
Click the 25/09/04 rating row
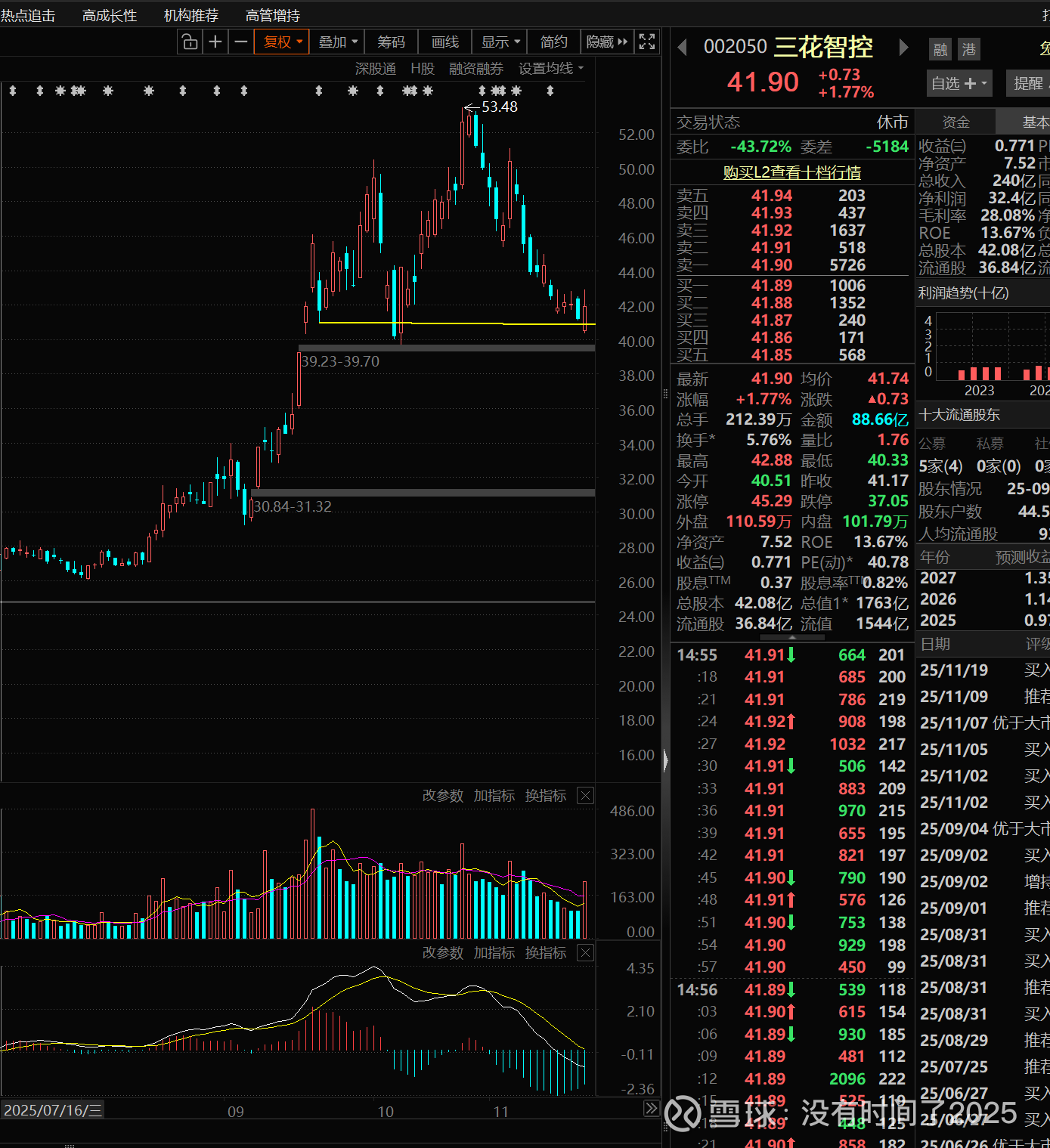pos(983,828)
